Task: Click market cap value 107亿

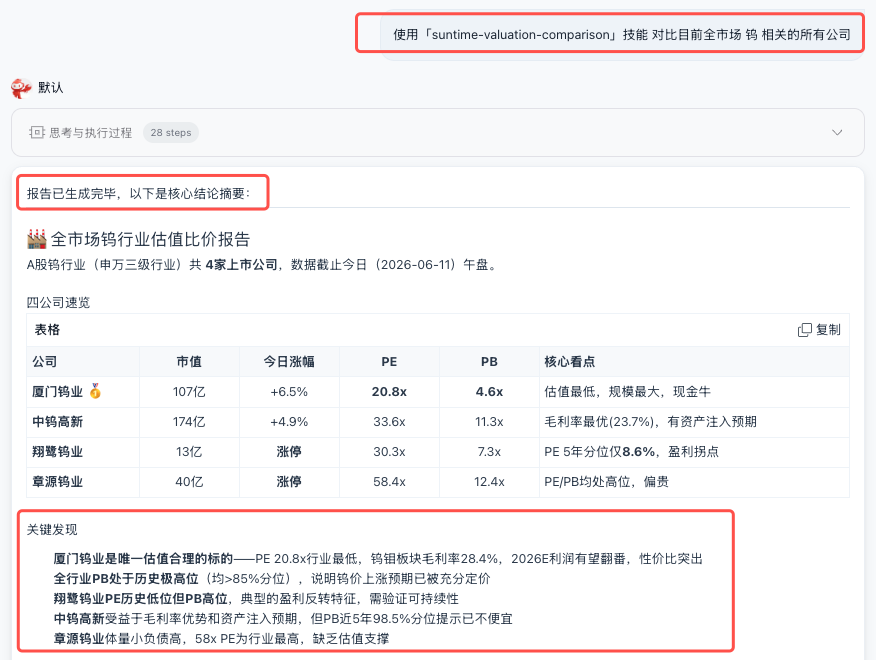Action: [189, 392]
